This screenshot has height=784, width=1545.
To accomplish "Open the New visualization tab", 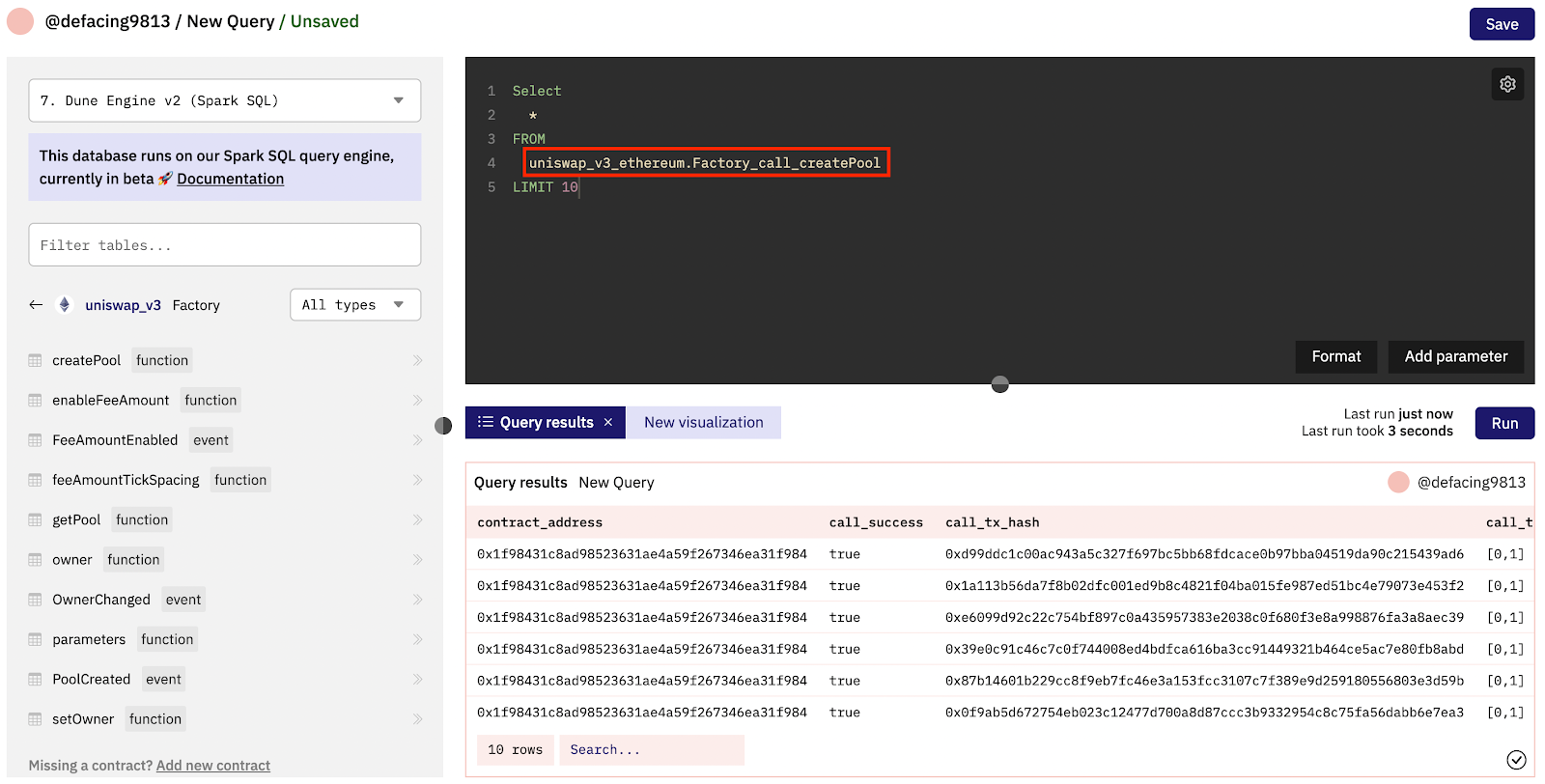I will click(703, 423).
